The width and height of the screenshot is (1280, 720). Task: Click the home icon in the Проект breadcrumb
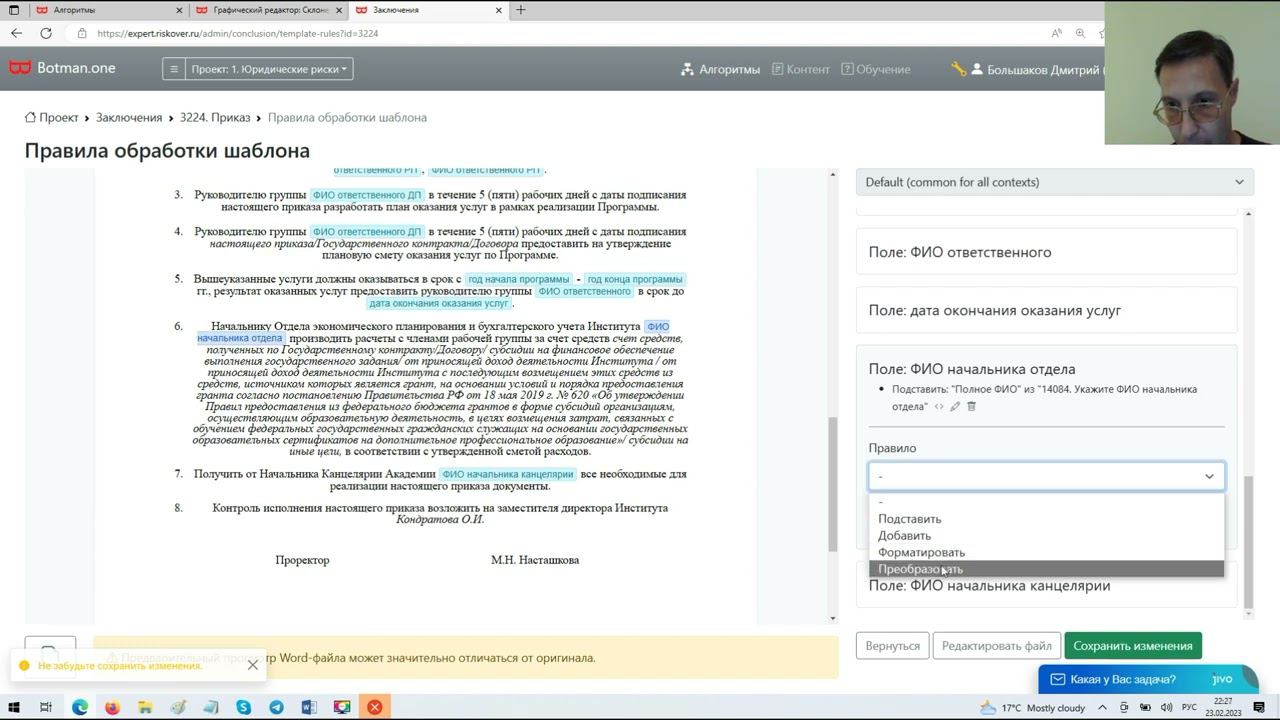click(30, 117)
